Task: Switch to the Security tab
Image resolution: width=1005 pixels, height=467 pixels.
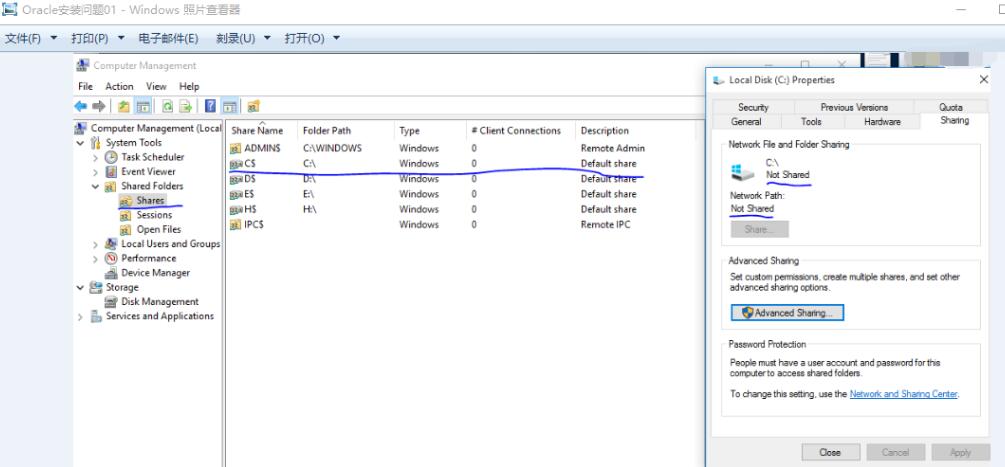Action: (753, 107)
